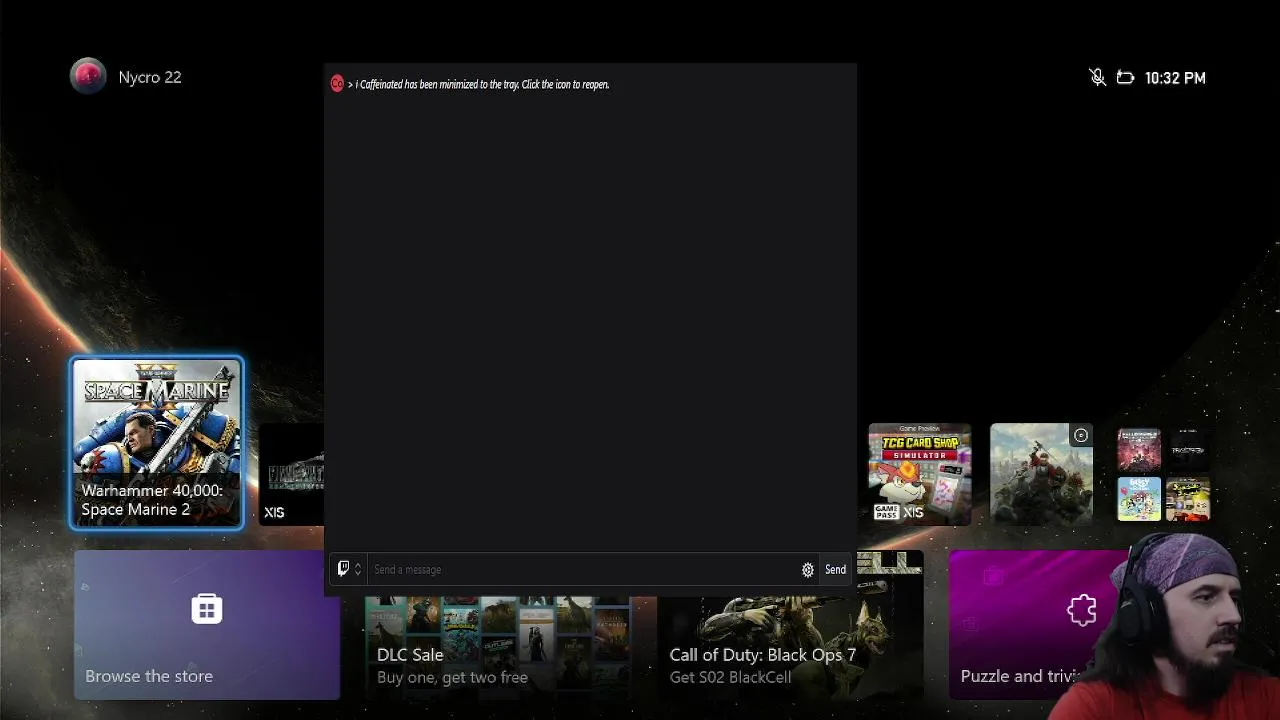Open the grouped games collection tile
The height and width of the screenshot is (720, 1280).
click(x=1163, y=474)
